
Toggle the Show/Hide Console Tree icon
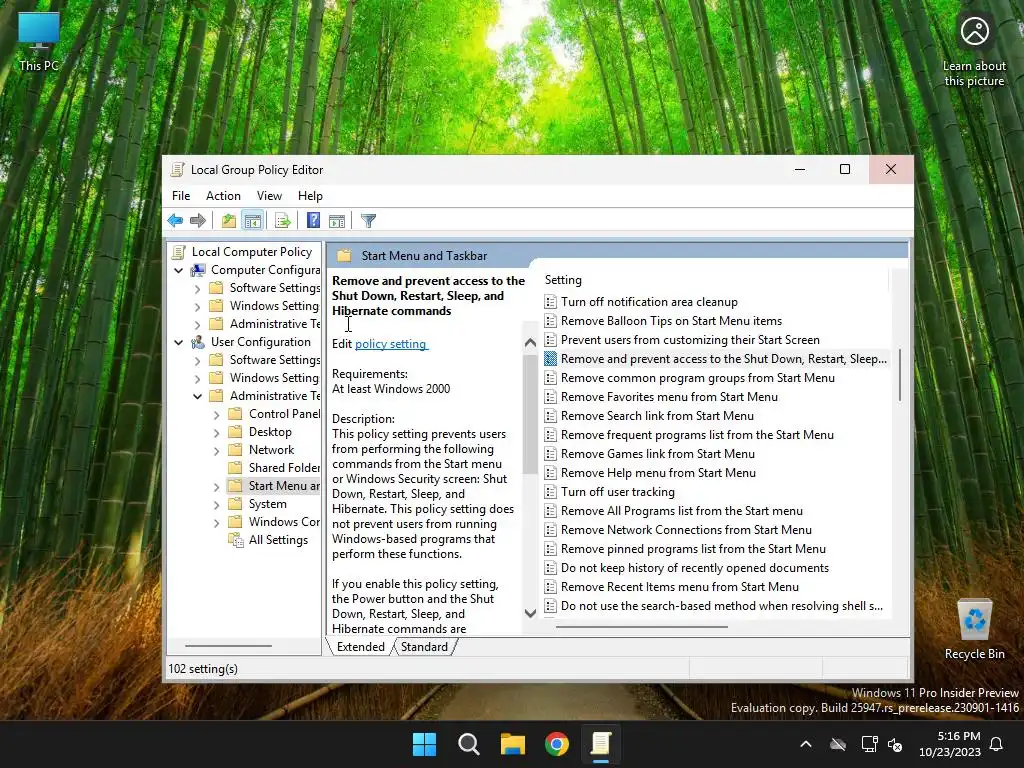point(253,221)
